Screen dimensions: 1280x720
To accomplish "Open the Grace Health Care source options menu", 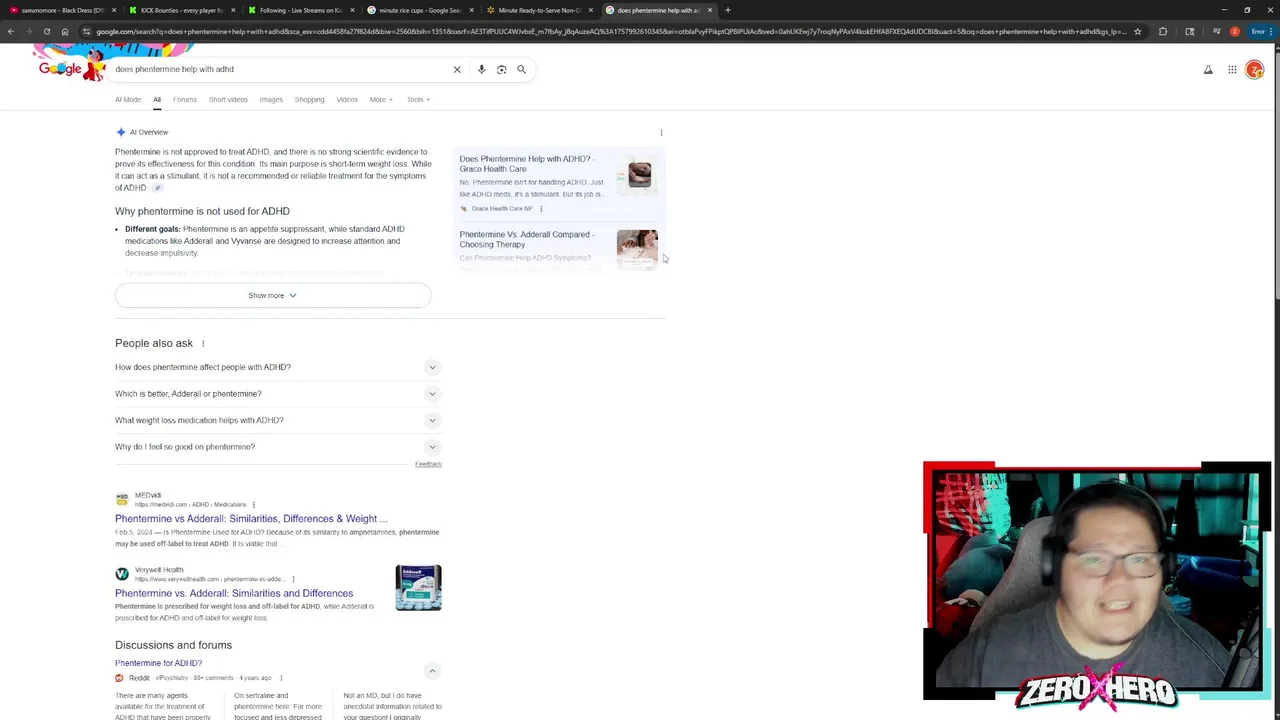I will click(x=541, y=208).
